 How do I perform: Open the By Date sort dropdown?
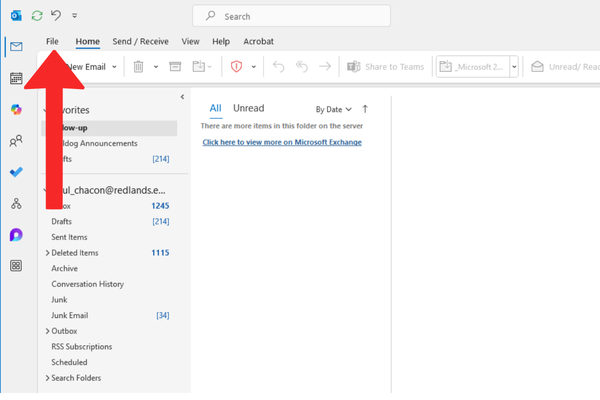pos(333,109)
